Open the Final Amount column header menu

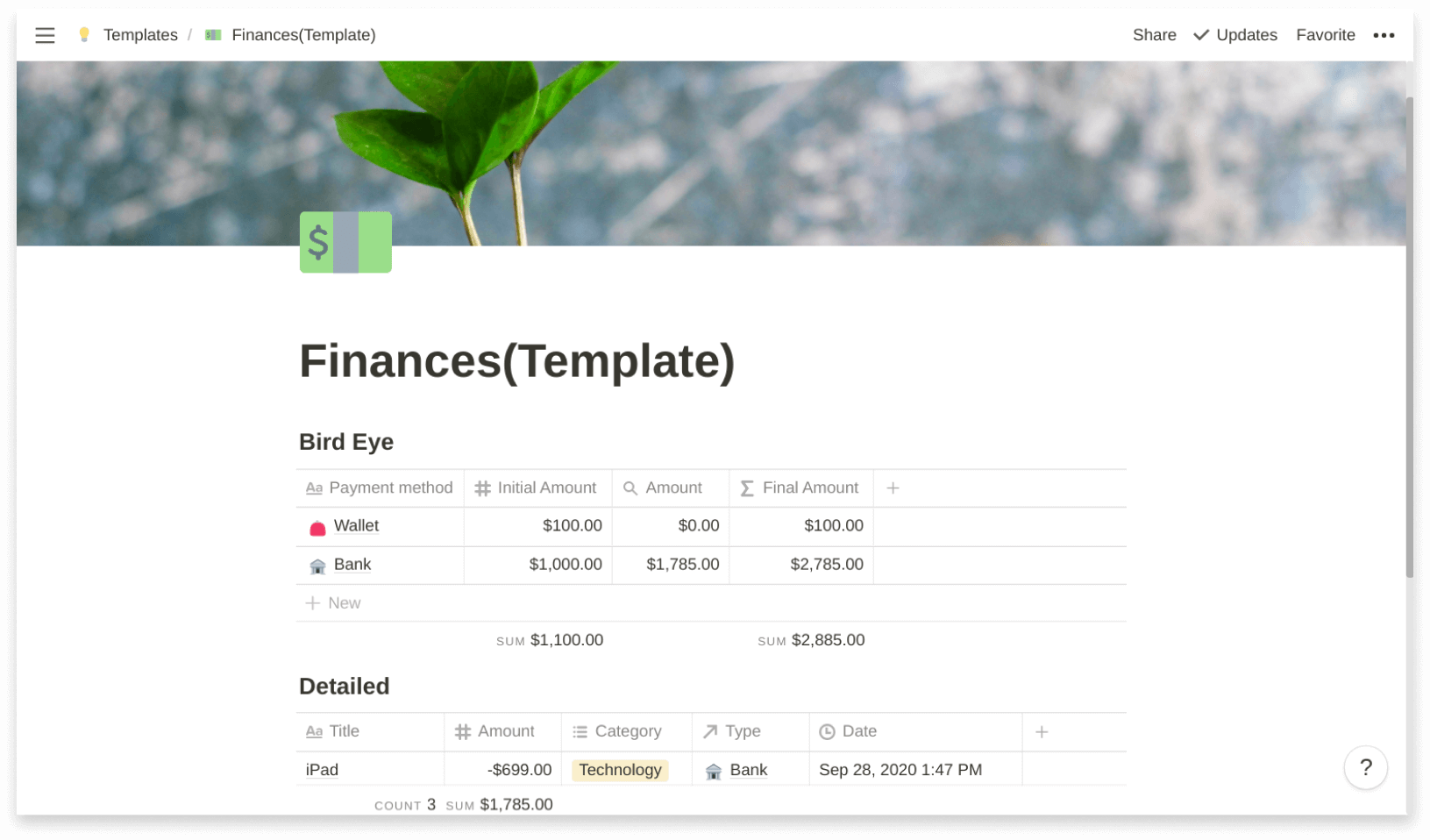(x=800, y=488)
